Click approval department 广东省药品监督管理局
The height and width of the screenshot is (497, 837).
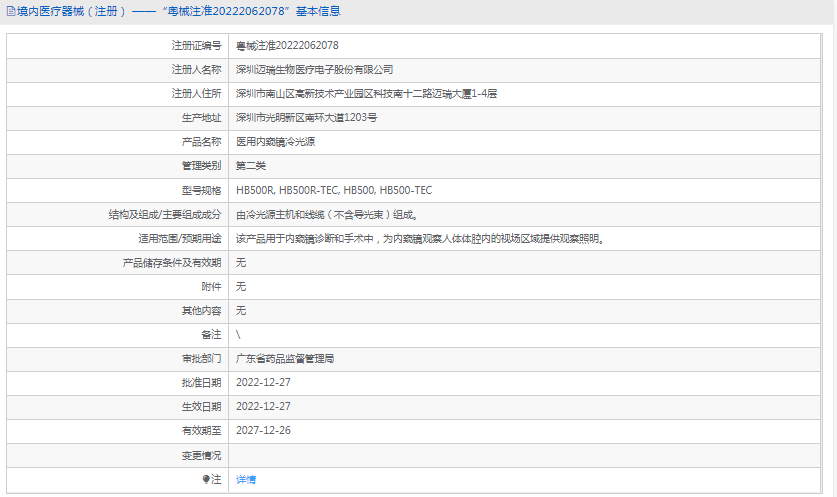285,359
